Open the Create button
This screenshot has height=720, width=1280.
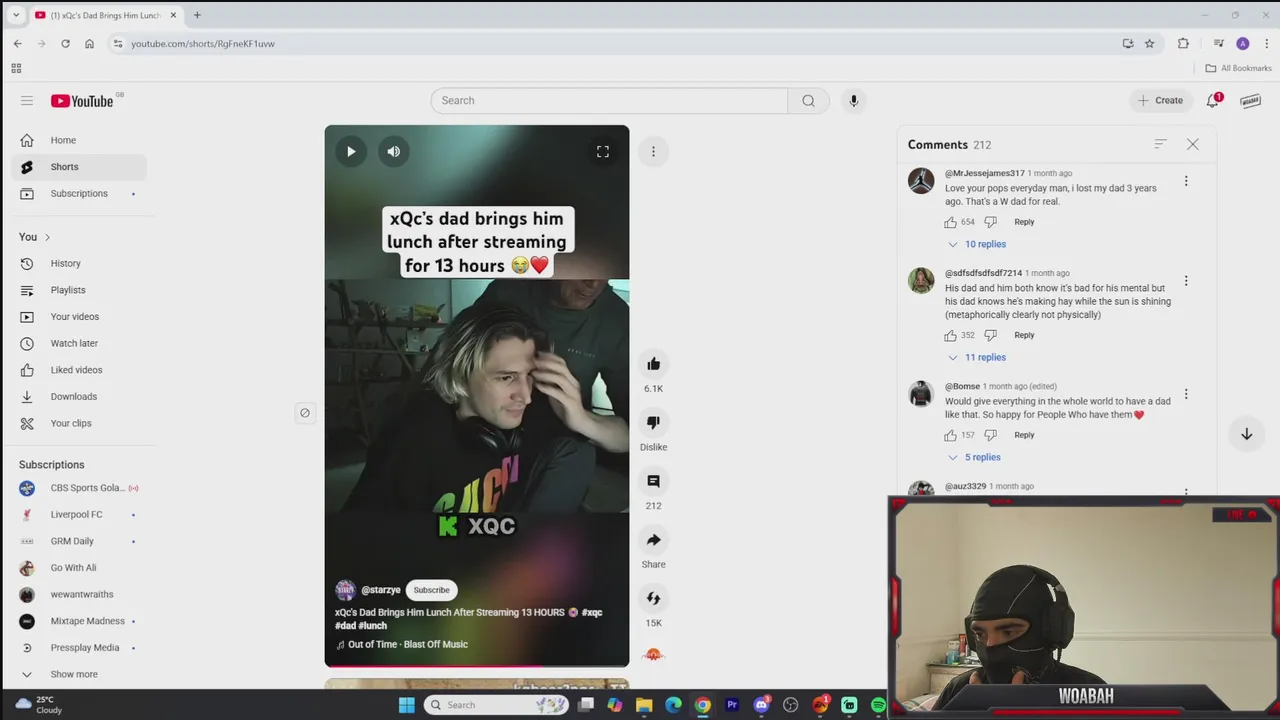click(1160, 100)
